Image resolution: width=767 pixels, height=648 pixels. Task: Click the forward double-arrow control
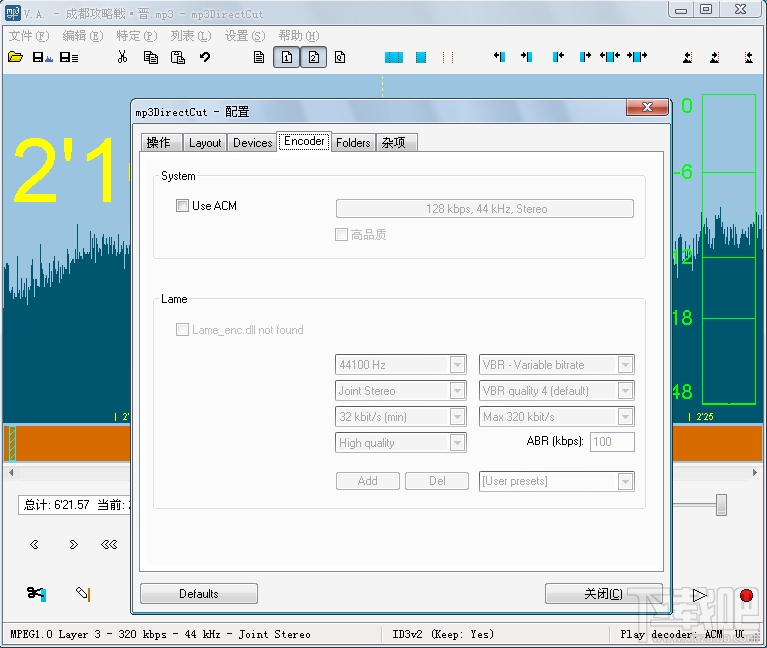tap(73, 544)
